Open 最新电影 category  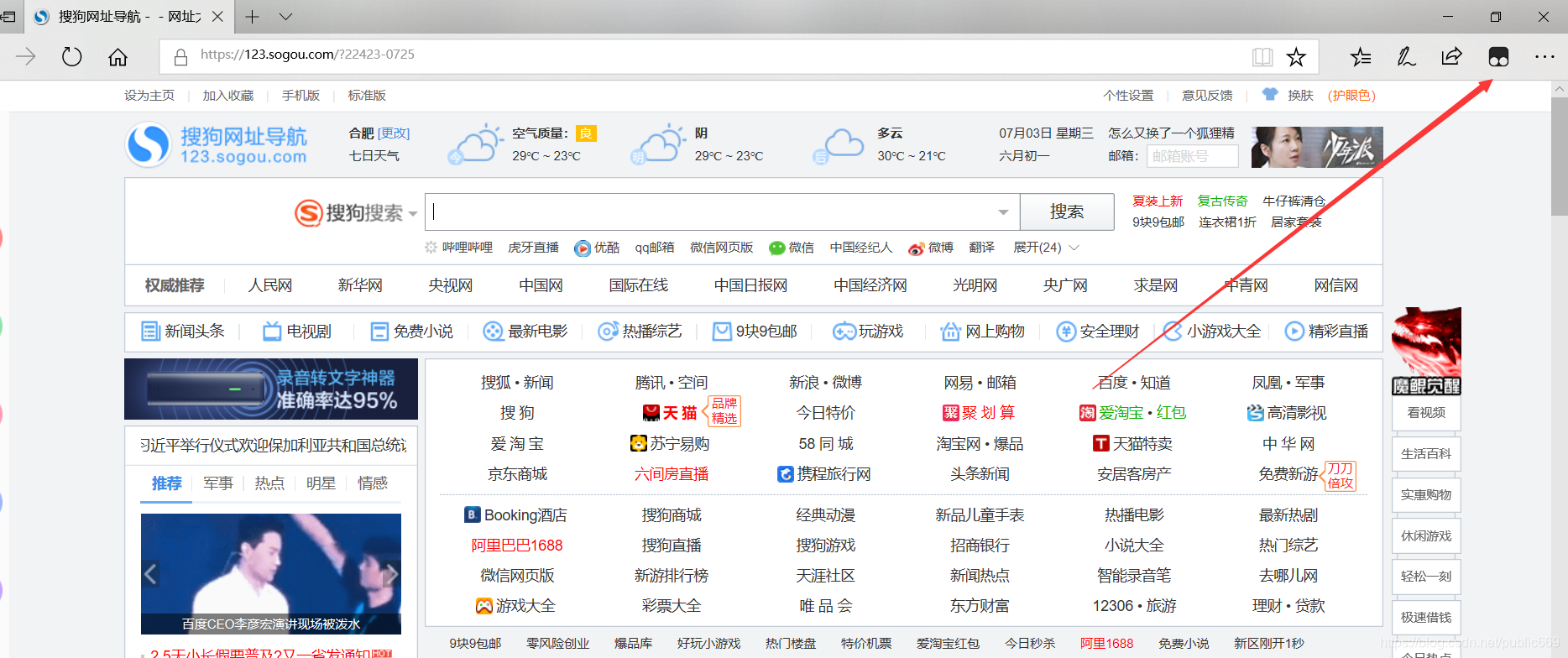tap(525, 332)
